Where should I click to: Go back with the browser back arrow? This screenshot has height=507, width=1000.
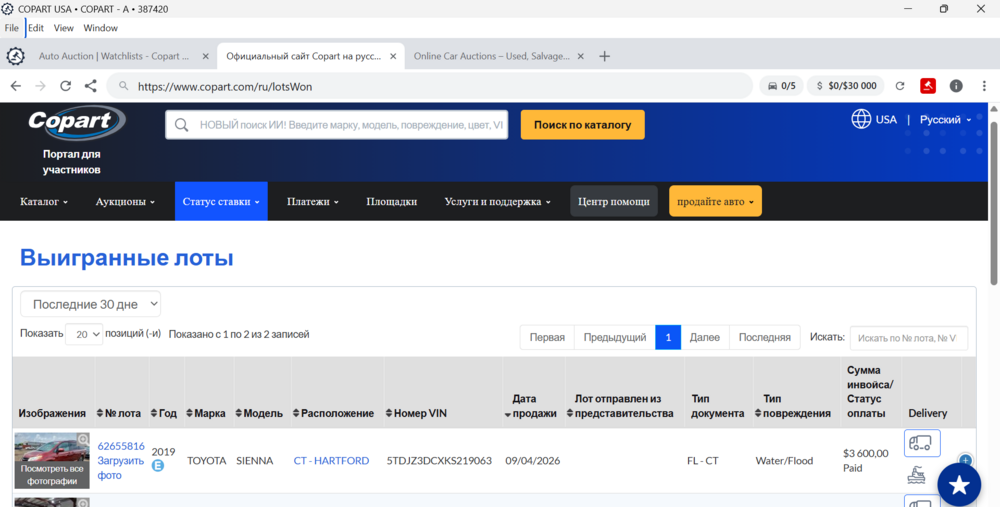pyautogui.click(x=15, y=86)
